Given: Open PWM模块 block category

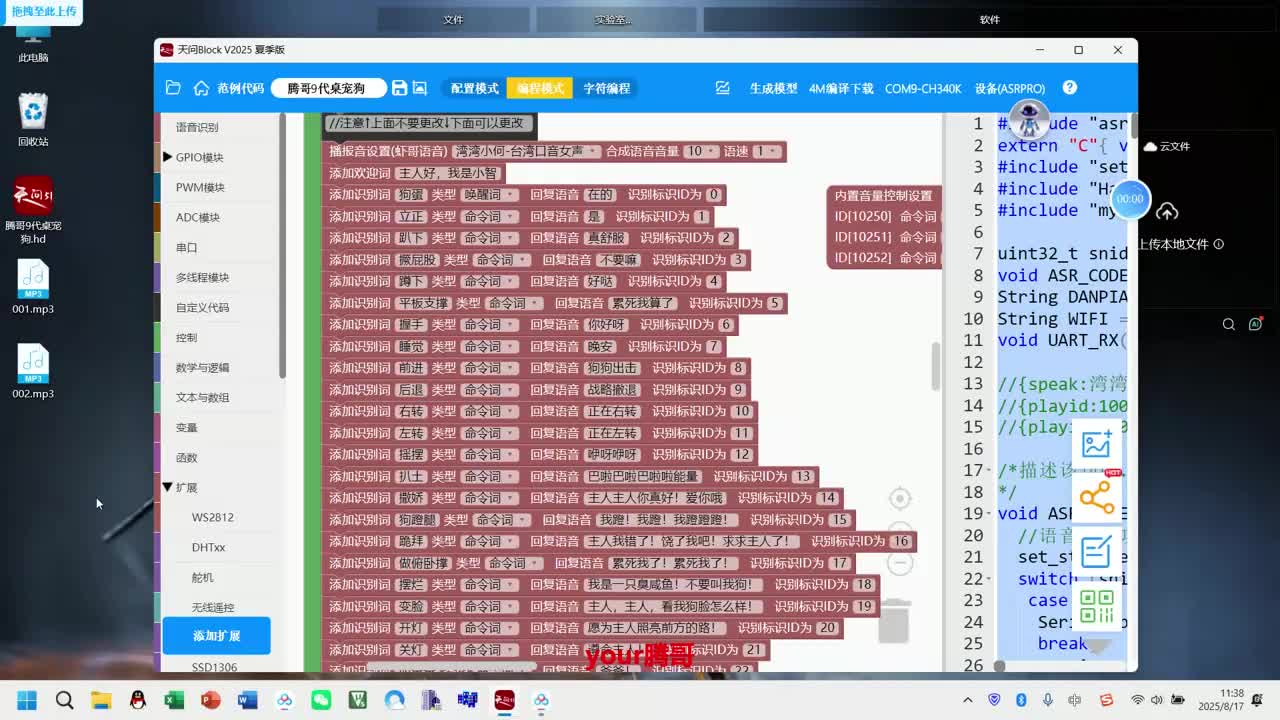Looking at the screenshot, I should coord(200,187).
